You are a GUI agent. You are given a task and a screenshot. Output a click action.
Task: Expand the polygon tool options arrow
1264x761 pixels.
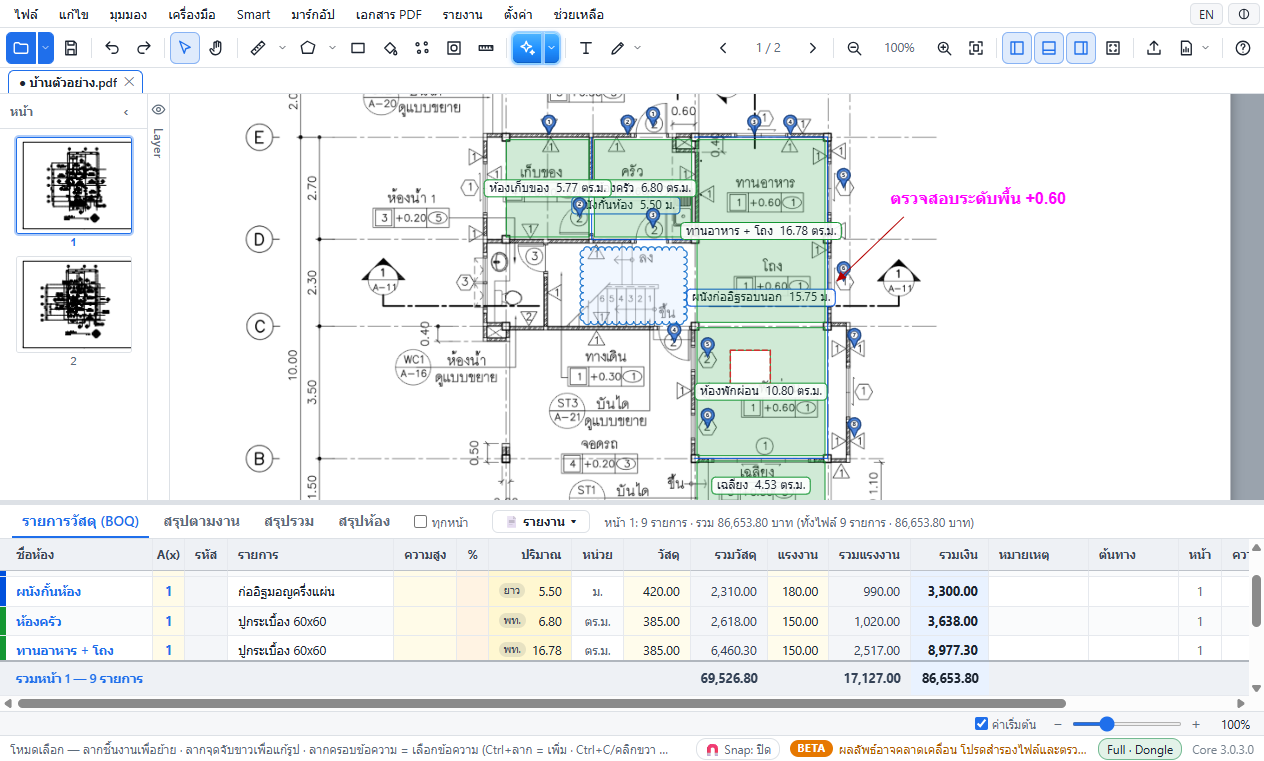click(332, 48)
